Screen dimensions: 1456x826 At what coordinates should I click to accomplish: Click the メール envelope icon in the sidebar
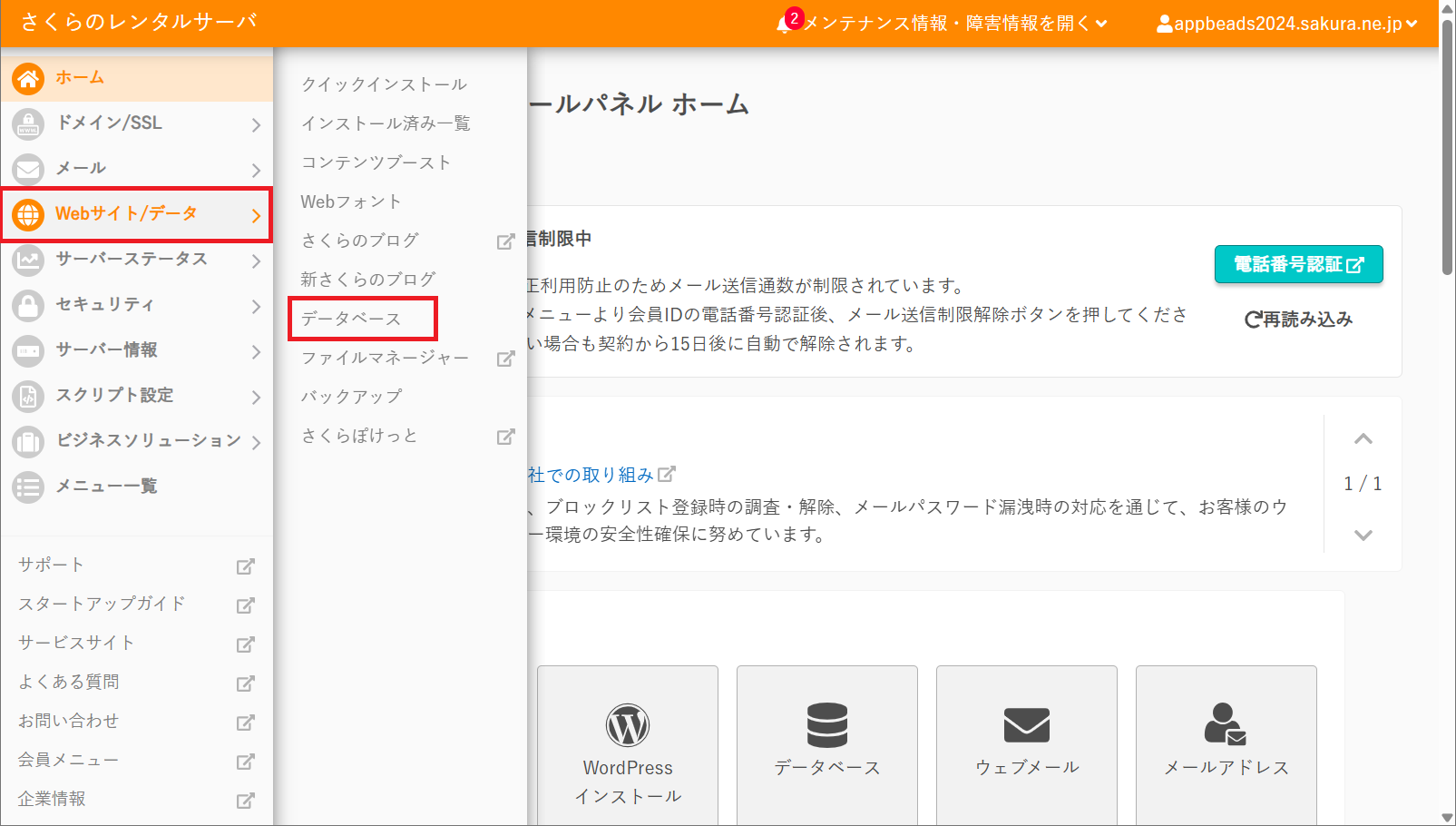[x=28, y=170]
